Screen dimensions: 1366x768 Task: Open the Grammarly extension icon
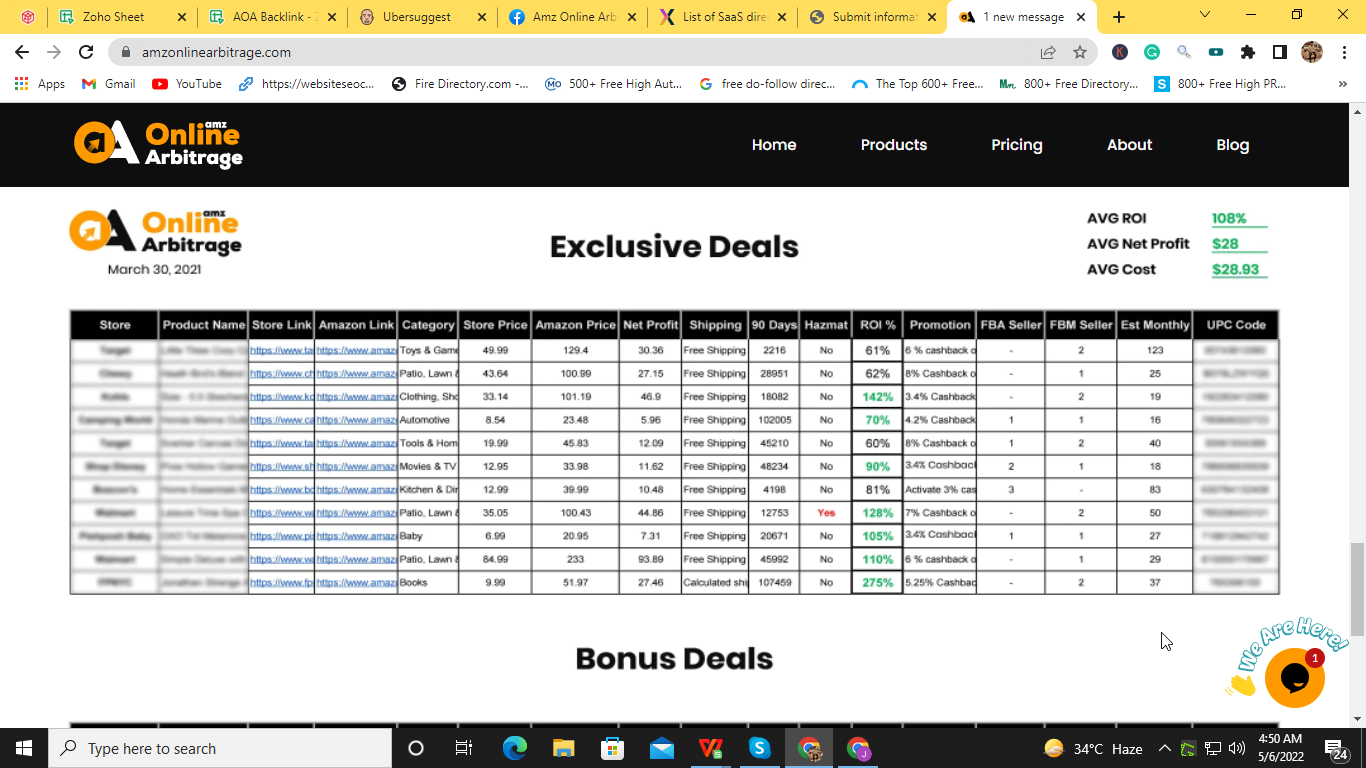tap(1152, 52)
